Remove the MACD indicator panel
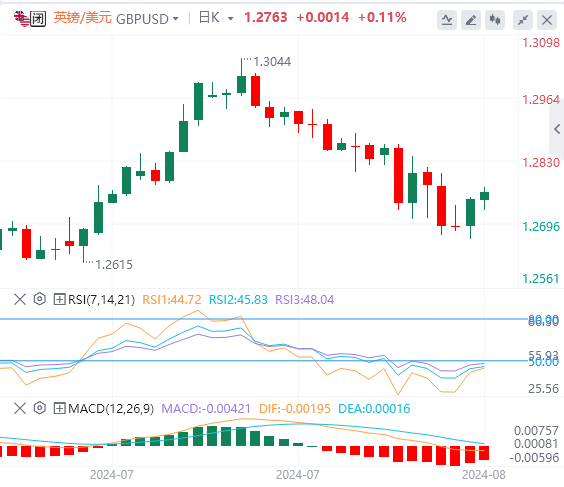 (x=20, y=408)
